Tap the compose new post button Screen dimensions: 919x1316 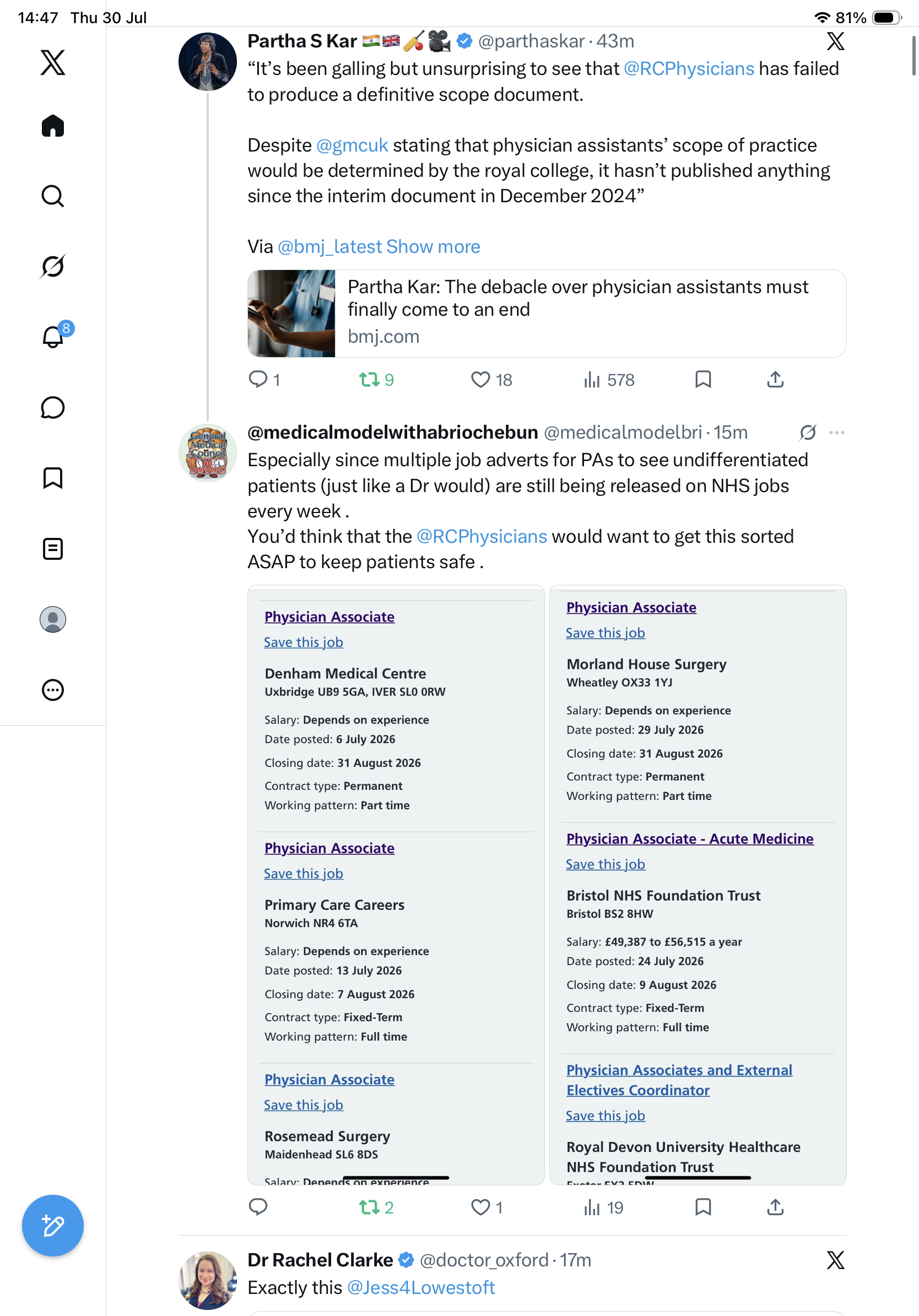tap(53, 1226)
